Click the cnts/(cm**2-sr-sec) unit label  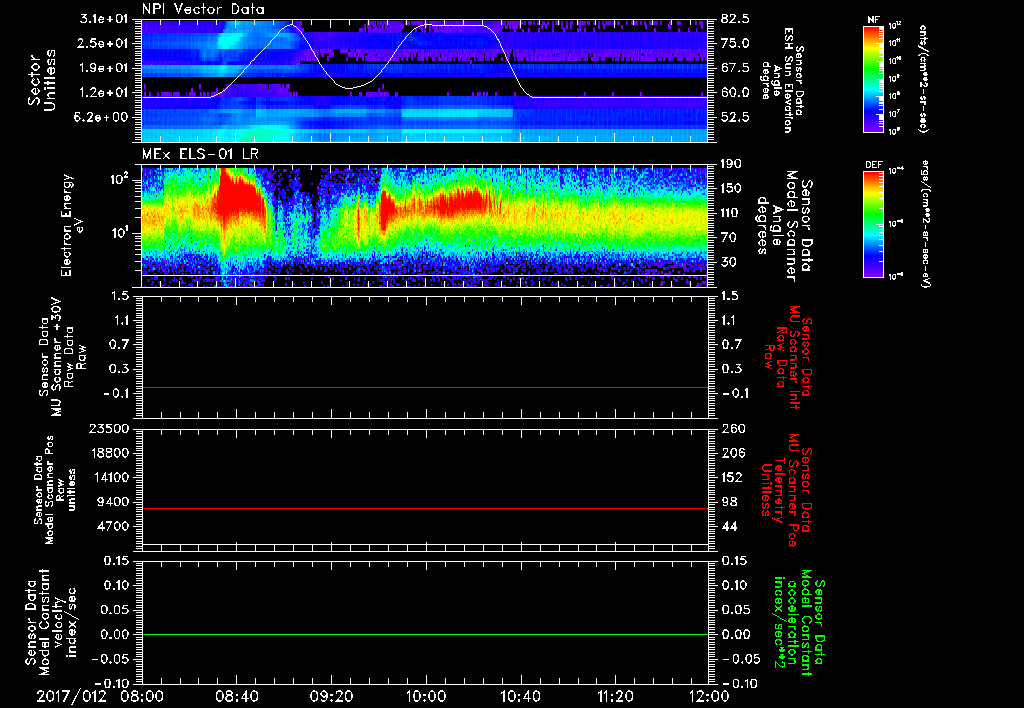(x=922, y=78)
